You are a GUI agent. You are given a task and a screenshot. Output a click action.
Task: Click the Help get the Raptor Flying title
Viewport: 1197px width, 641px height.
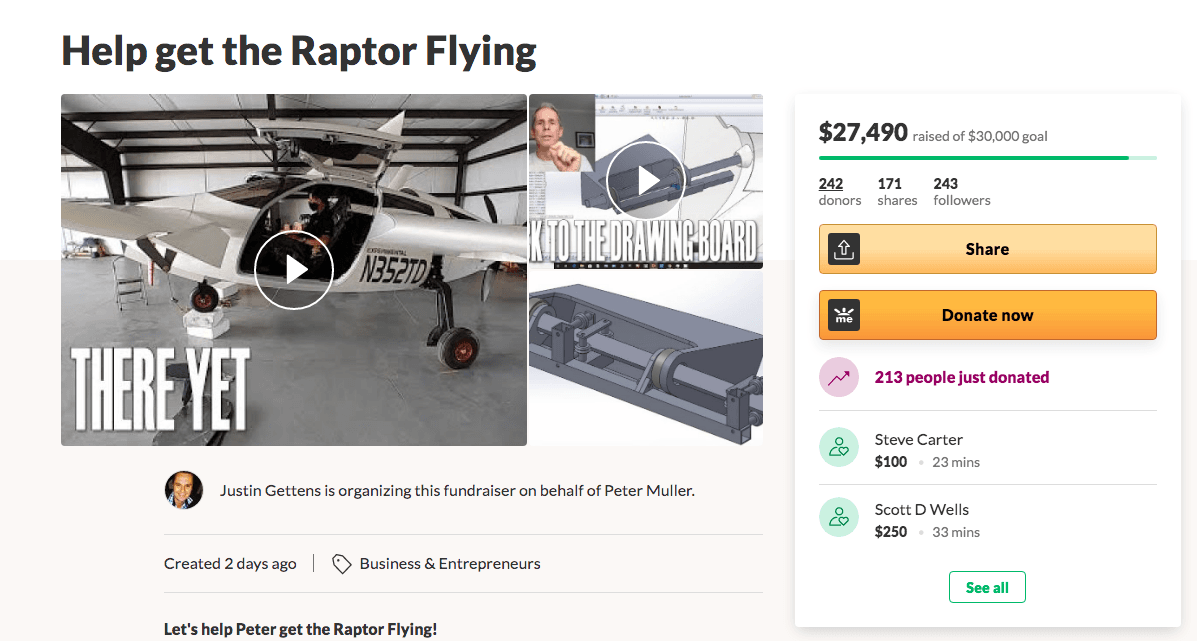(299, 50)
